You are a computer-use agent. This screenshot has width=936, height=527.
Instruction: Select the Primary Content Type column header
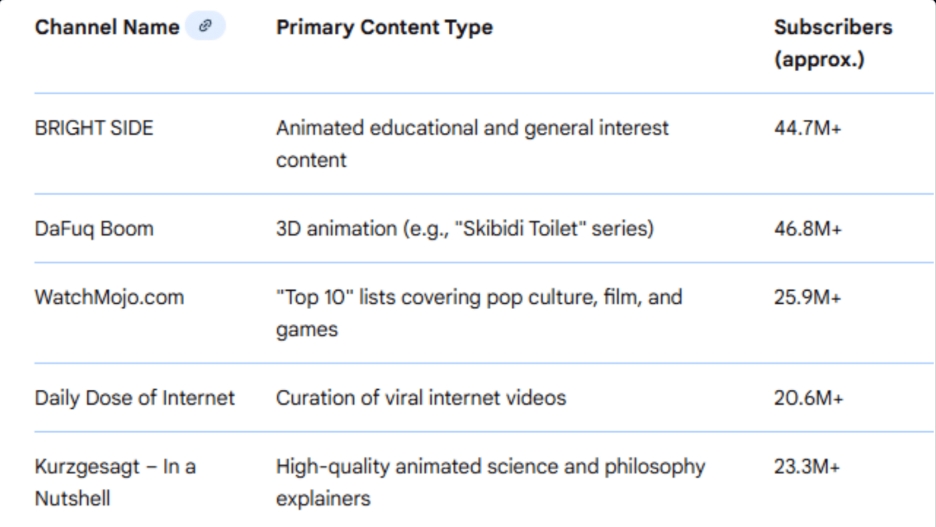coord(384,28)
